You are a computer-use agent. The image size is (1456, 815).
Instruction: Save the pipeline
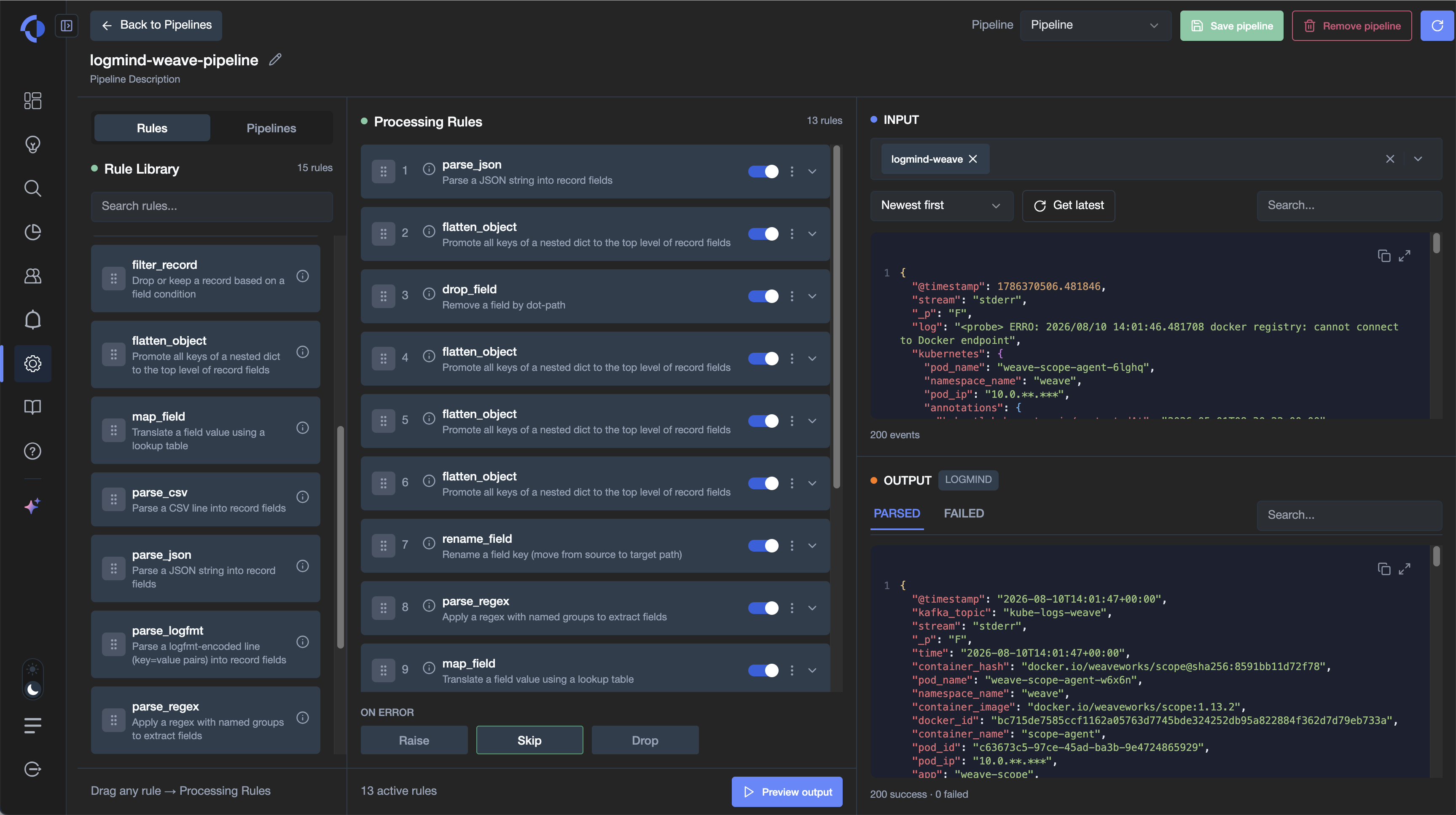point(1232,25)
